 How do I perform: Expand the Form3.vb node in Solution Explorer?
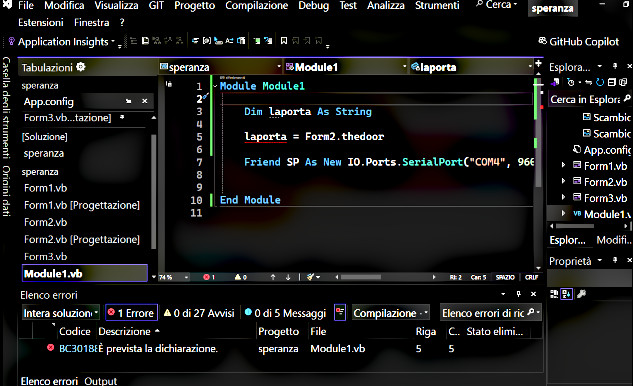(x=564, y=197)
